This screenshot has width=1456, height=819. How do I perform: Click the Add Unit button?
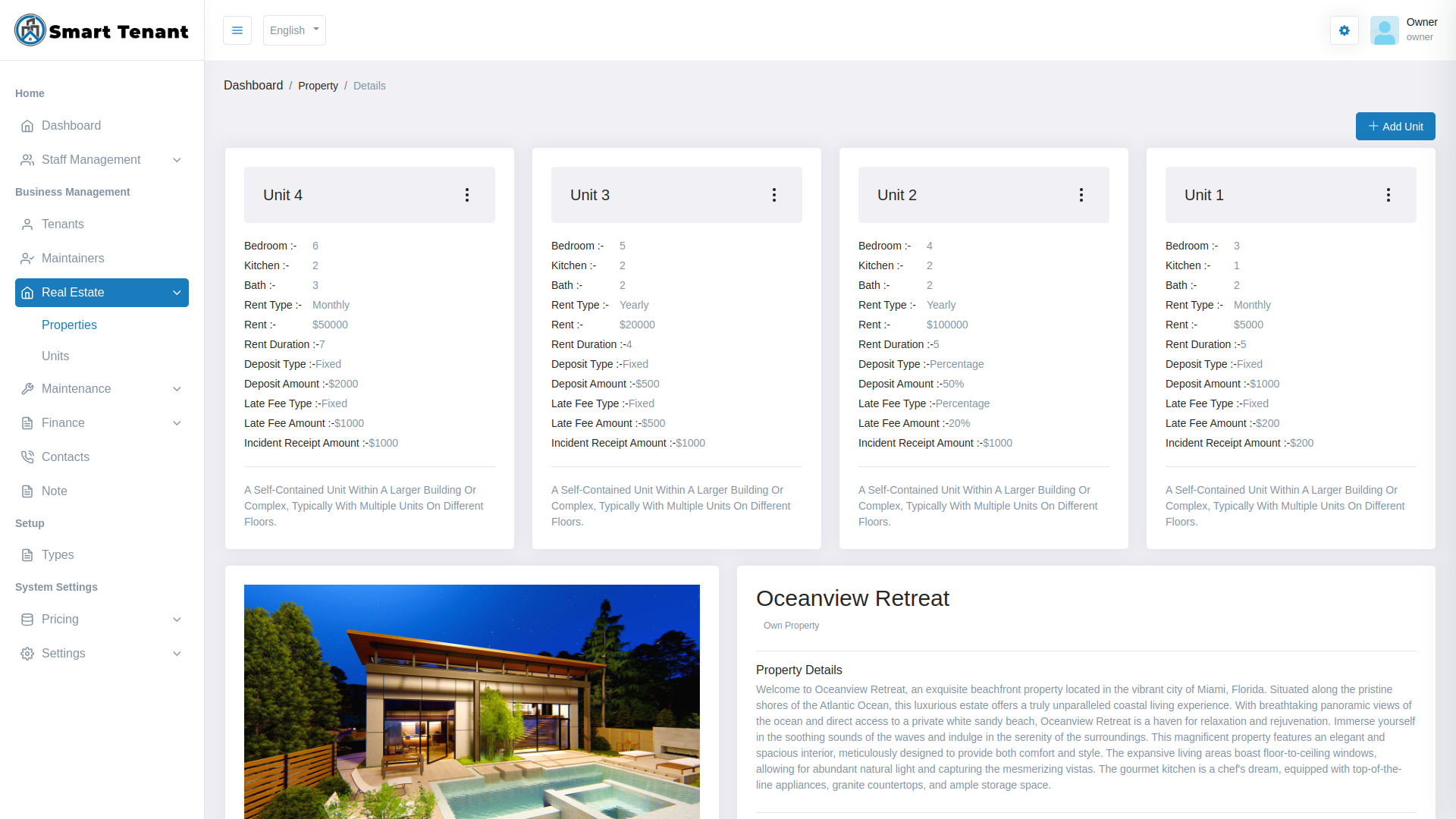(1395, 126)
